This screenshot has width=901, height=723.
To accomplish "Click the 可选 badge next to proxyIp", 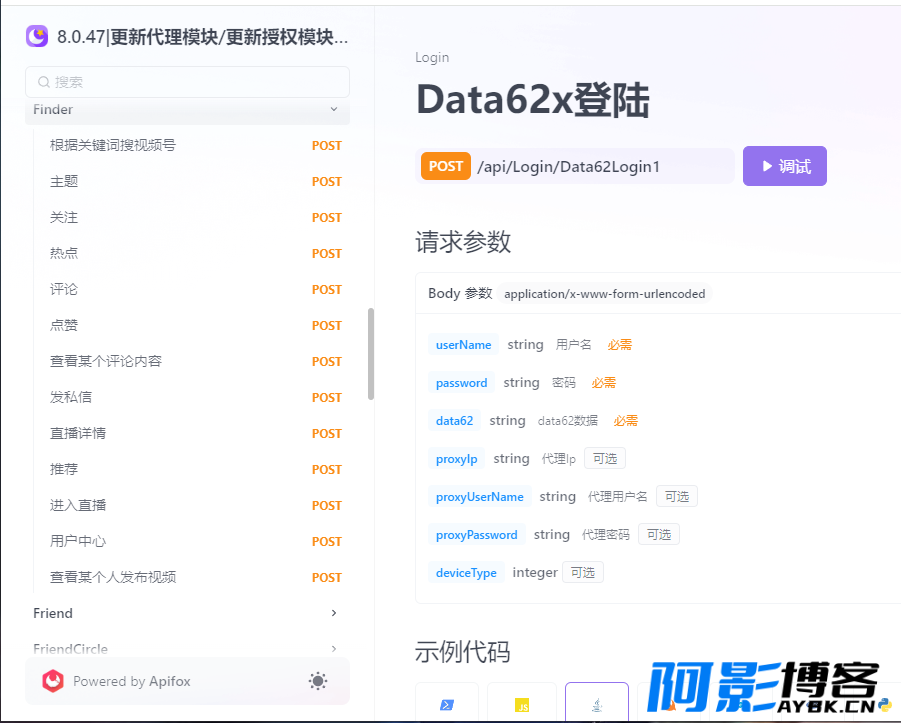I will coord(605,459).
